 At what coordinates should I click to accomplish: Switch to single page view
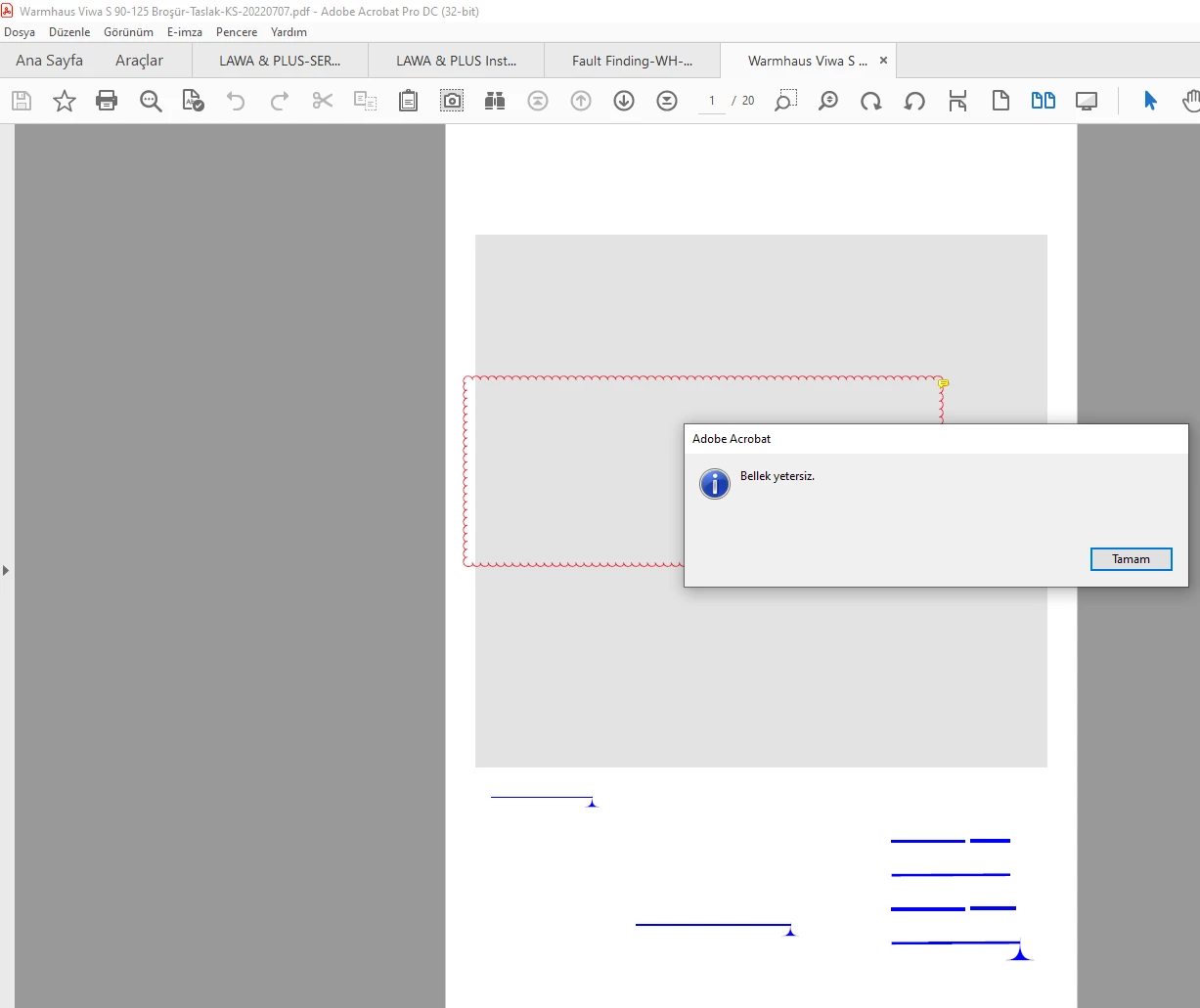[x=1000, y=101]
